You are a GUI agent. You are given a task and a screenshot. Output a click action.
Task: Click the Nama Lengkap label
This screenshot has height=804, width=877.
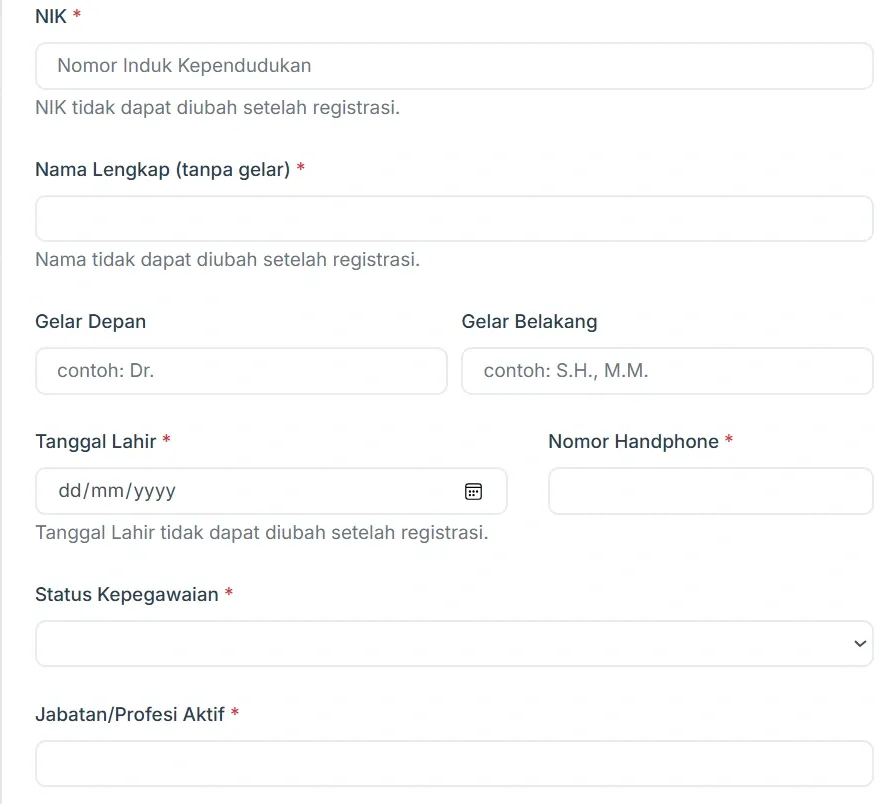tap(160, 169)
